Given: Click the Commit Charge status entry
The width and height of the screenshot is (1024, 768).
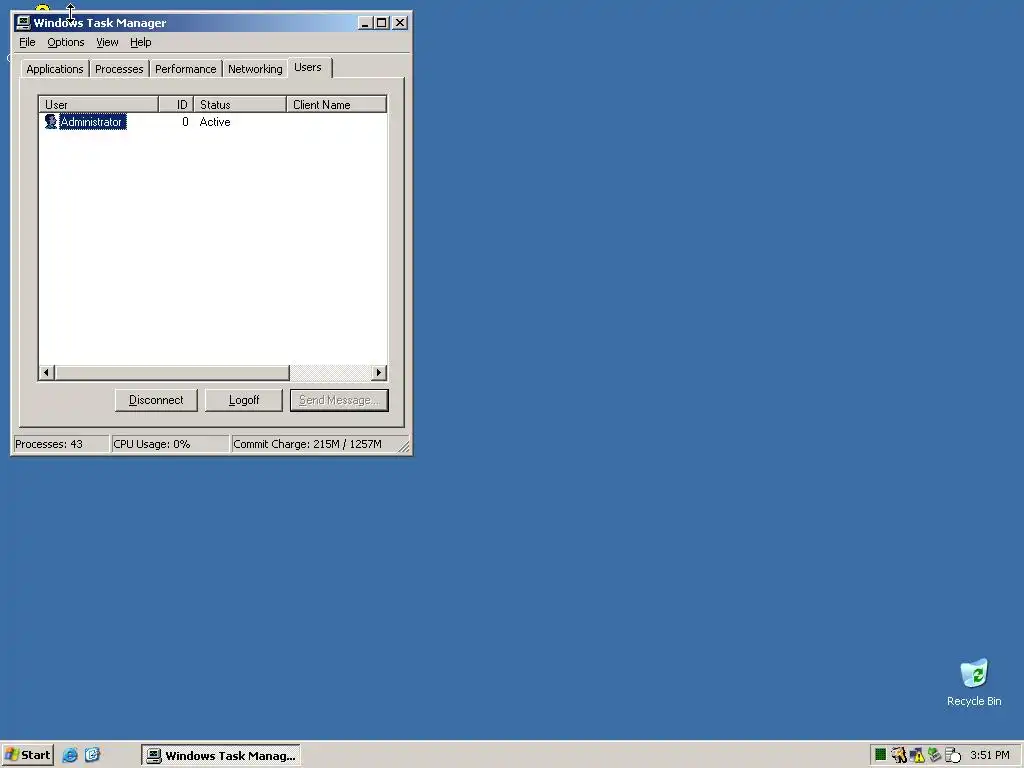Looking at the screenshot, I should tap(315, 444).
